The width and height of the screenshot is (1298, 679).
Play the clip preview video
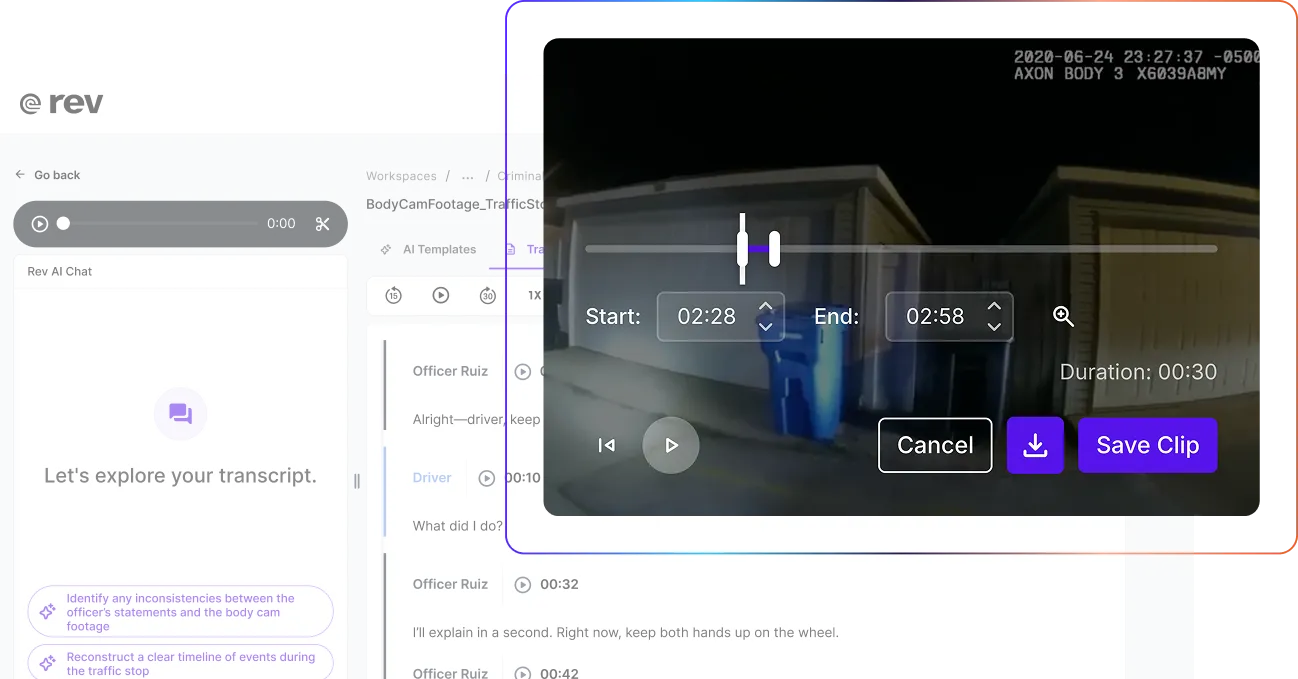pos(671,445)
